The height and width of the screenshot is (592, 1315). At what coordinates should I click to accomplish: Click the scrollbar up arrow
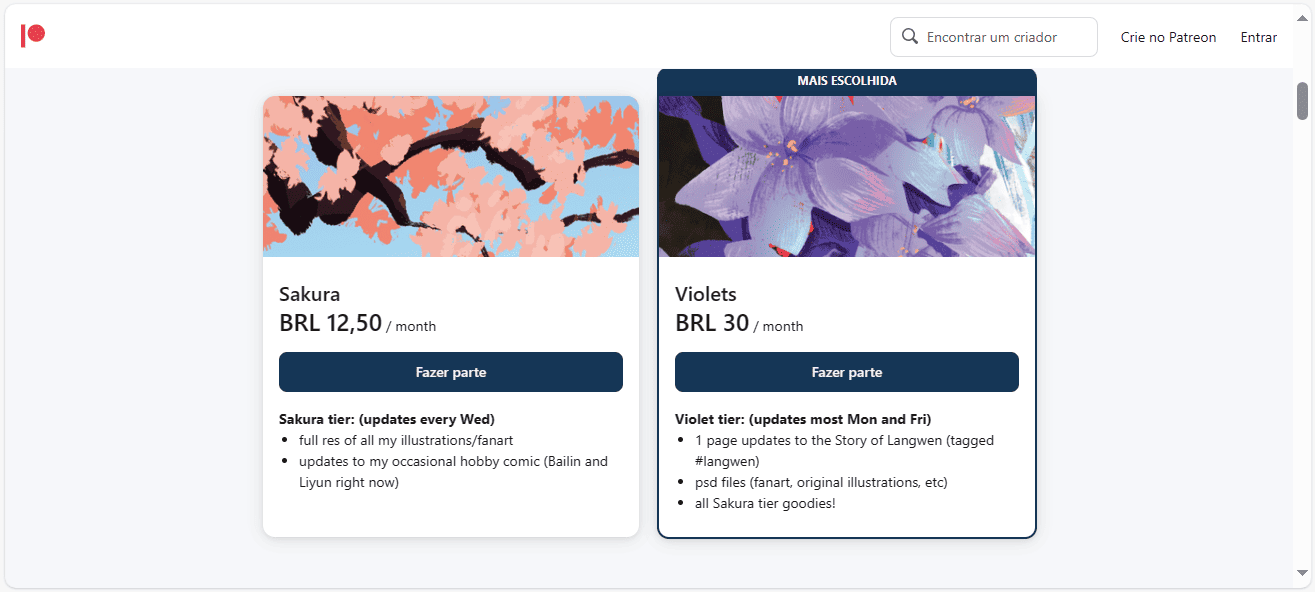[x=1301, y=15]
